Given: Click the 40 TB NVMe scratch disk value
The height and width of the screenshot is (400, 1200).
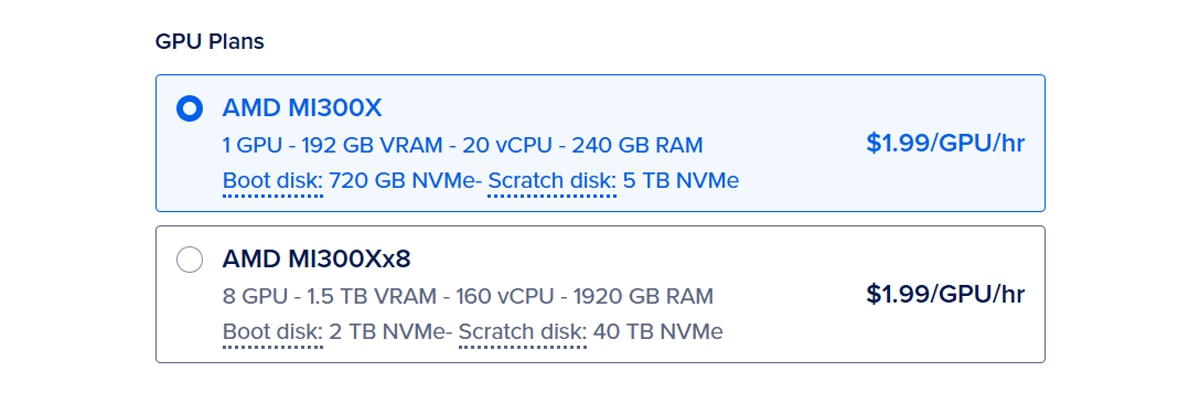Looking at the screenshot, I should 658,331.
